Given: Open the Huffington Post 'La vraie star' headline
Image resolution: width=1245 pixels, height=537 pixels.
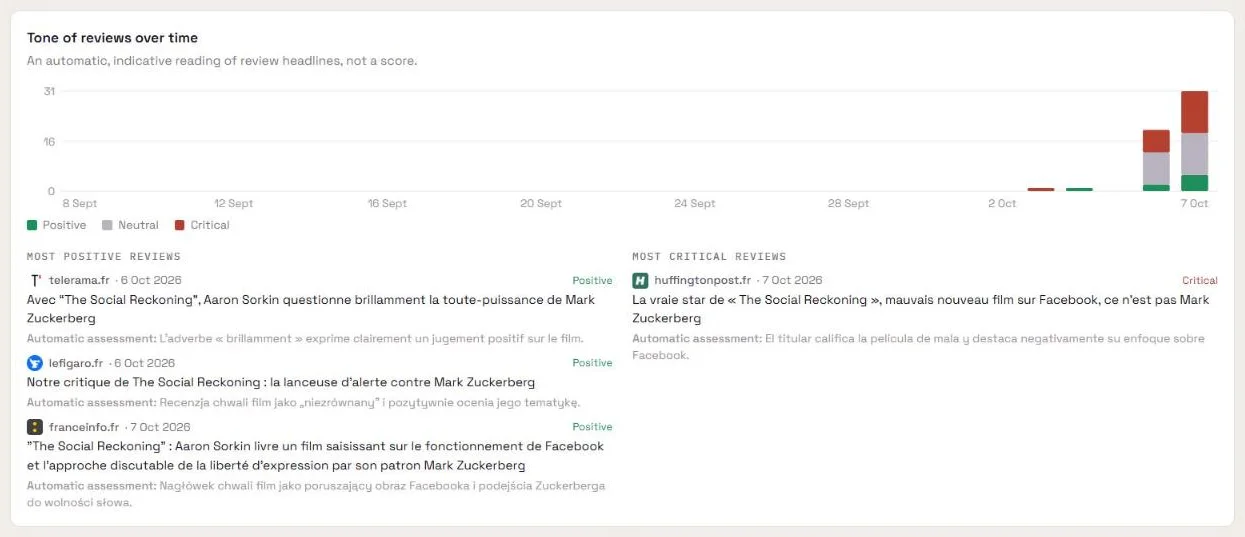Looking at the screenshot, I should [920, 309].
